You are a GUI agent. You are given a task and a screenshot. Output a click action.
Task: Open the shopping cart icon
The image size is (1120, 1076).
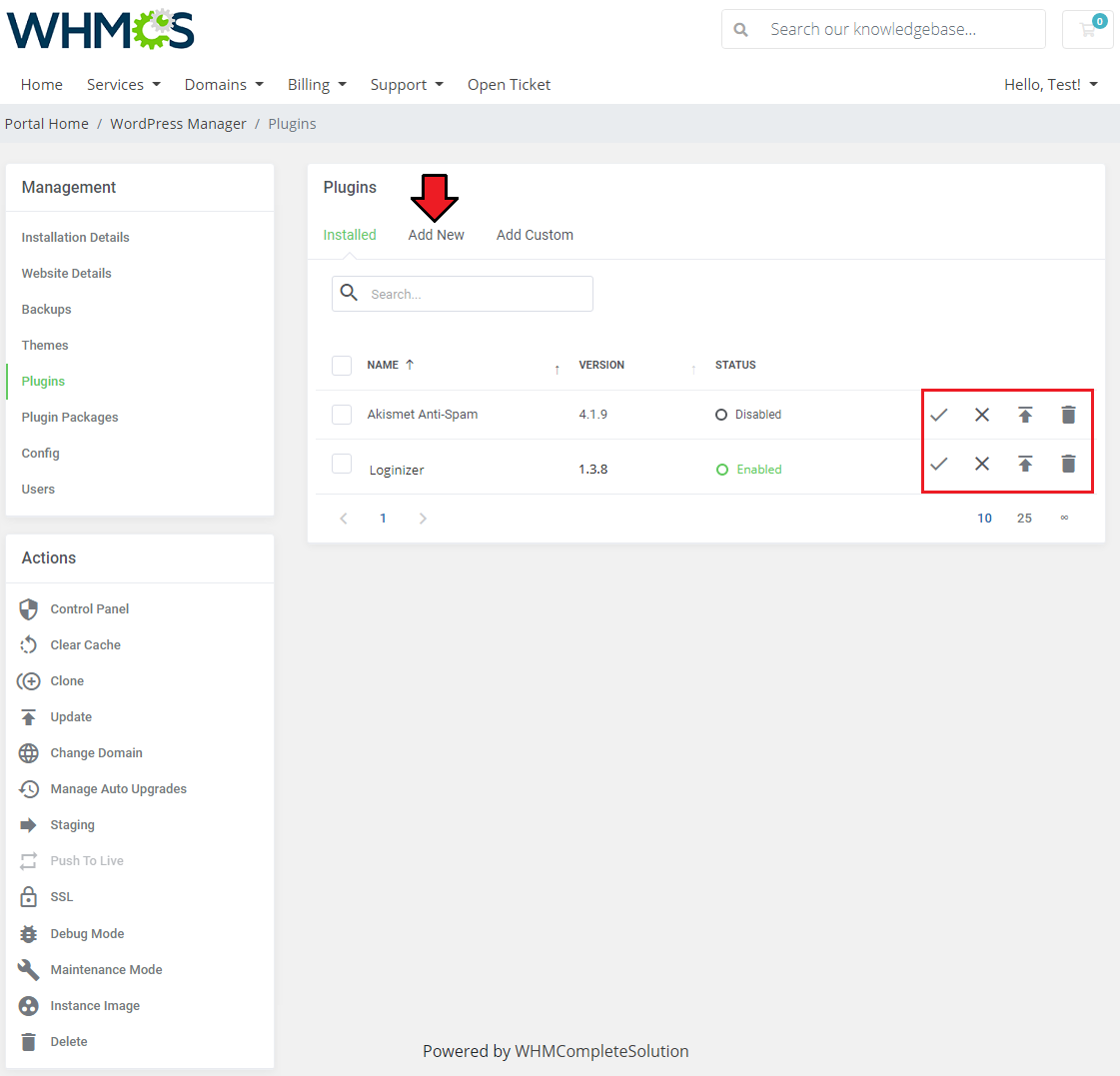(1088, 29)
